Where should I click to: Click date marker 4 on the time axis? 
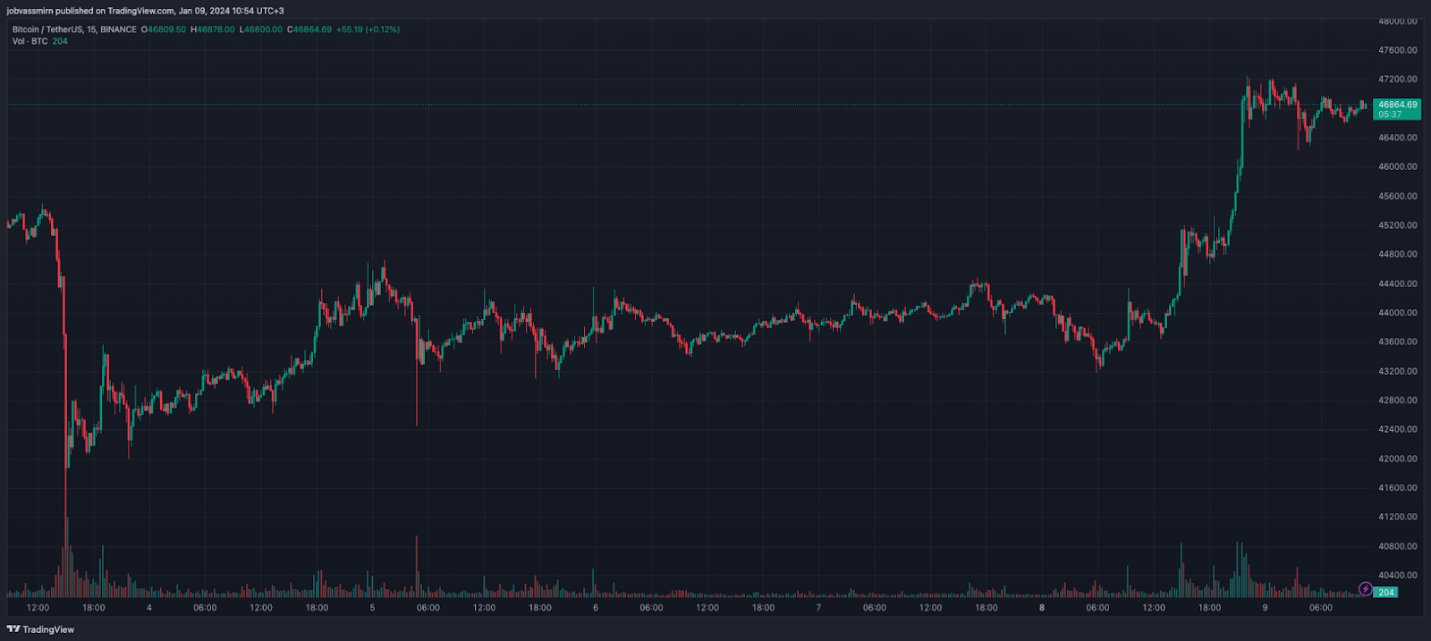tap(149, 607)
